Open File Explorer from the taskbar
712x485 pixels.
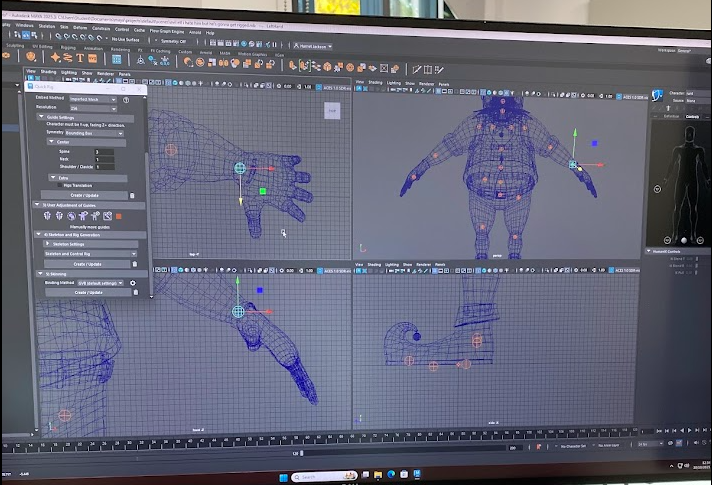(378, 475)
